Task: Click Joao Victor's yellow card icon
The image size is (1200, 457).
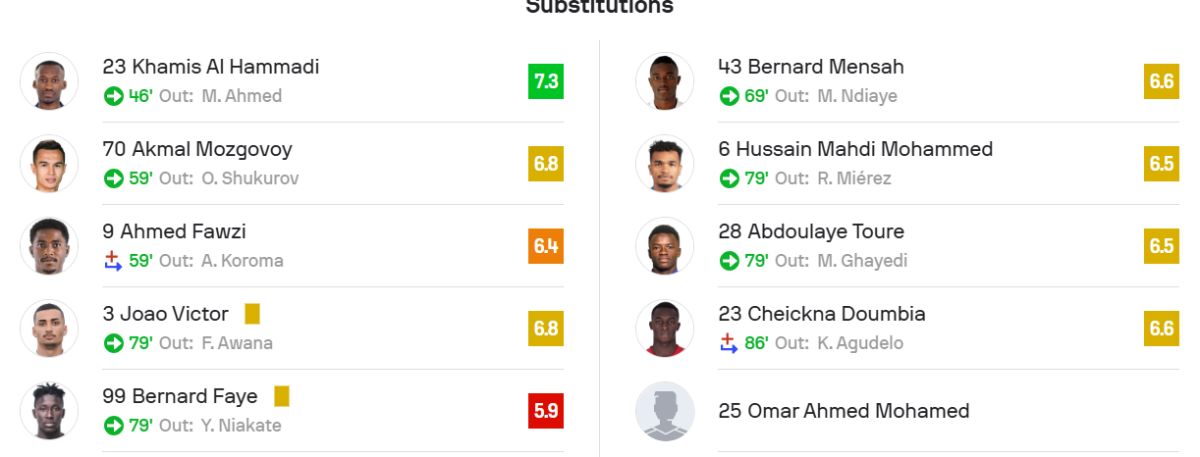Action: [252, 314]
